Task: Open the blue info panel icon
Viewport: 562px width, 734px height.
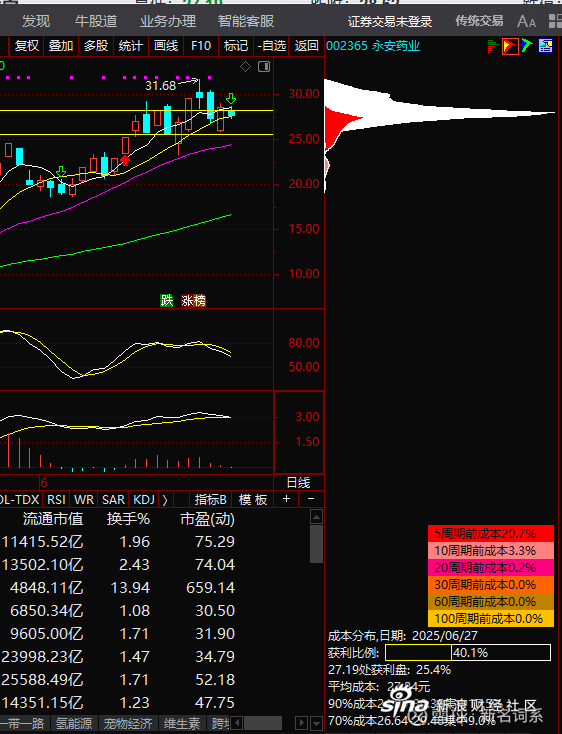Action: 545,46
